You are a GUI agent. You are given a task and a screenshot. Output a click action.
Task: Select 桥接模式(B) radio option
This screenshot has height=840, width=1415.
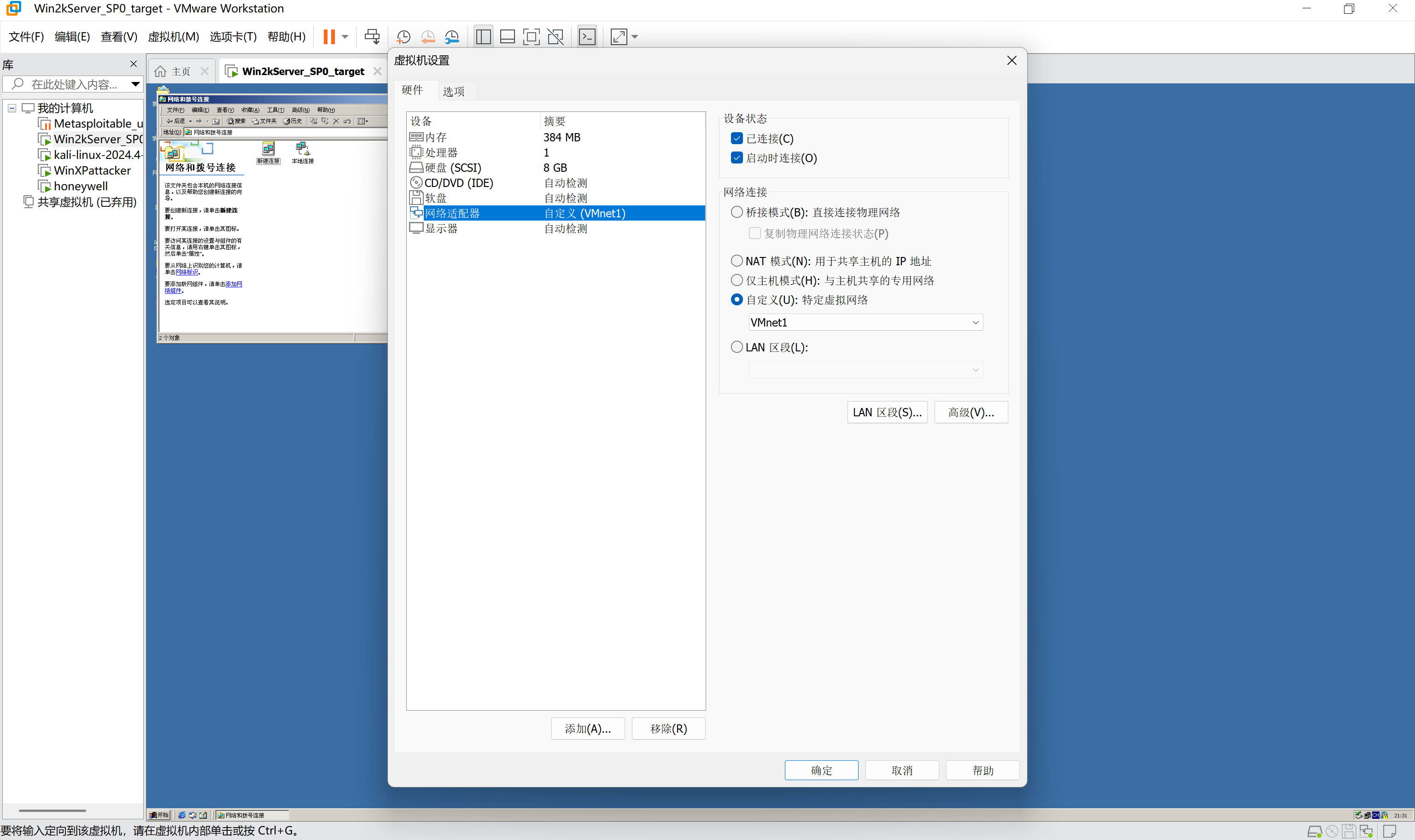(x=737, y=212)
